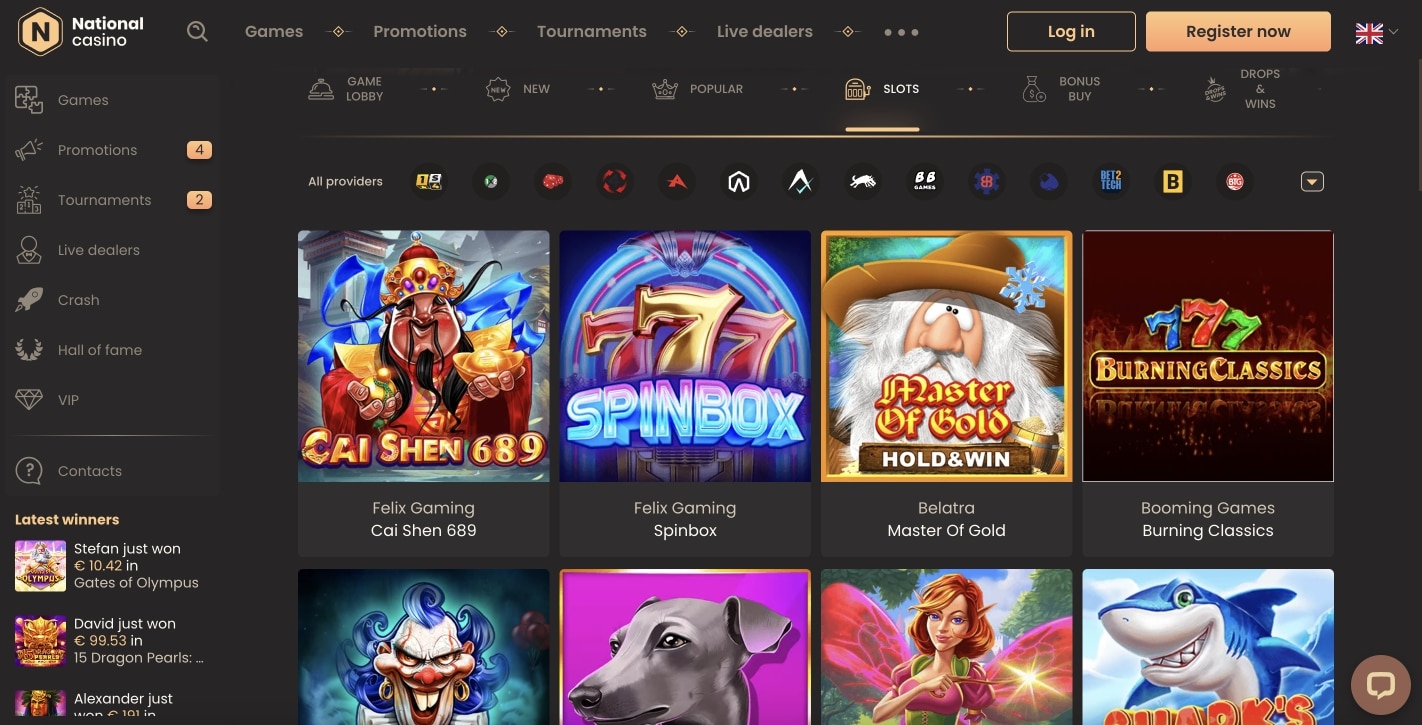Expand the three-dots more menu

click(901, 32)
